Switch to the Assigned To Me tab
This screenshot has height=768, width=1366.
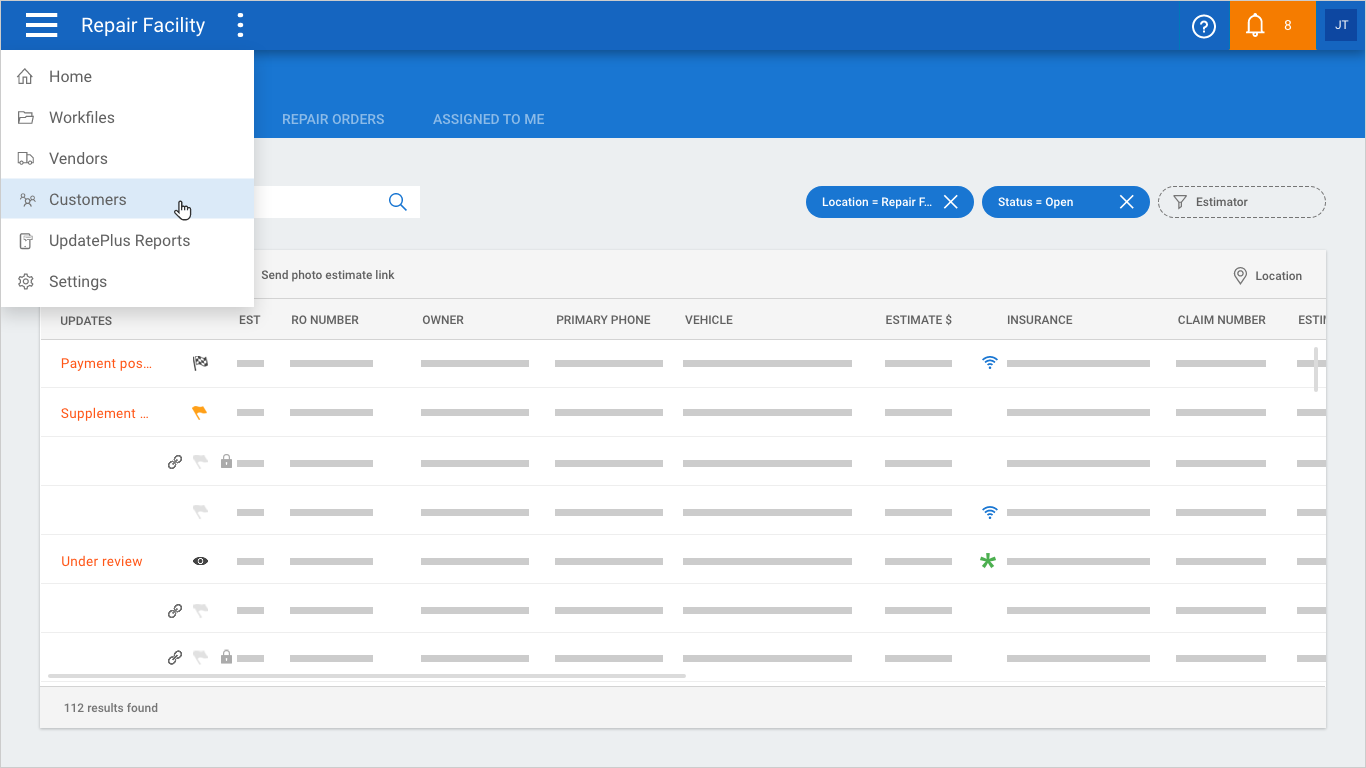[x=489, y=119]
